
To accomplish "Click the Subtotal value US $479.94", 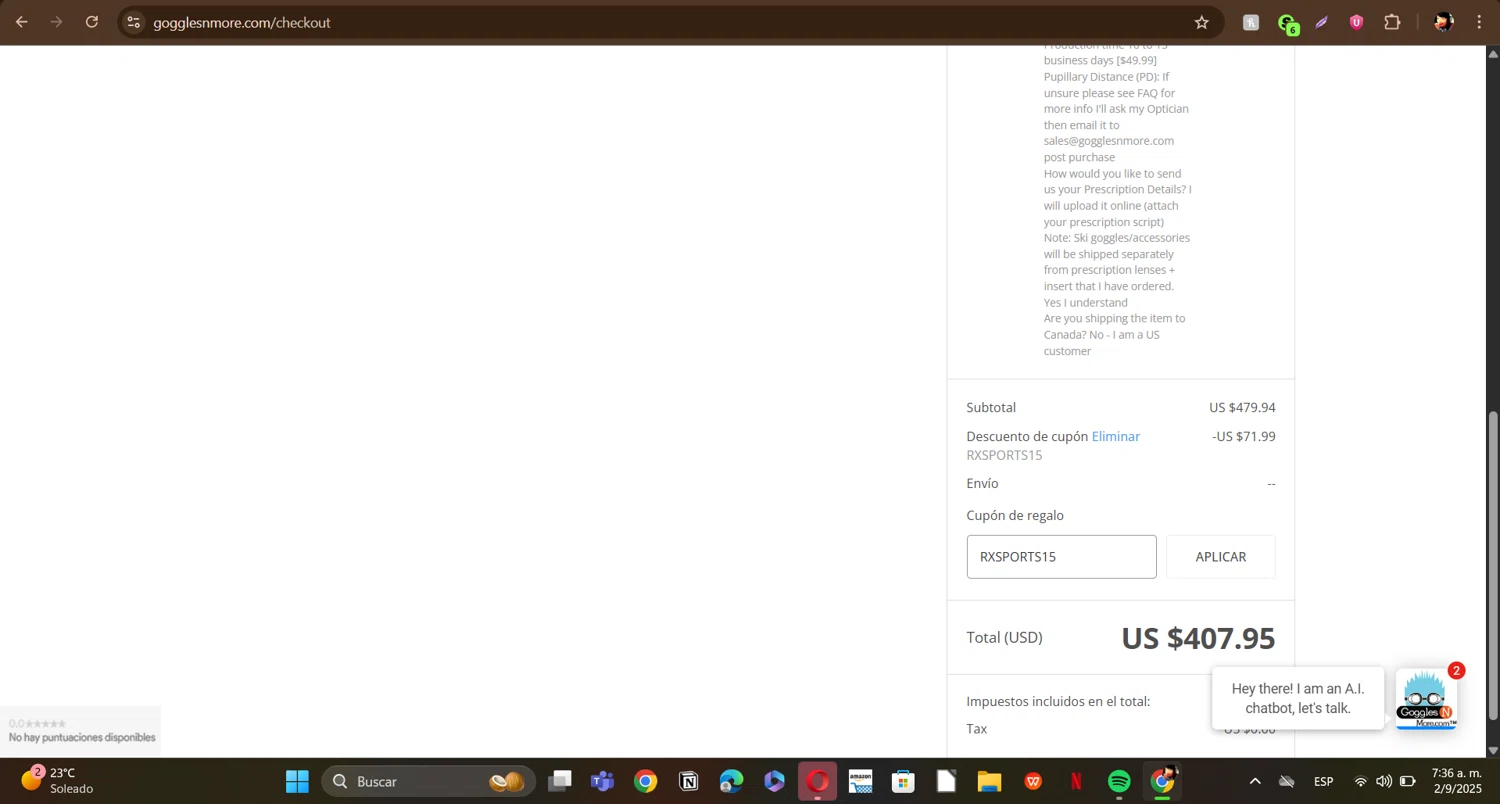I will tap(1242, 408).
